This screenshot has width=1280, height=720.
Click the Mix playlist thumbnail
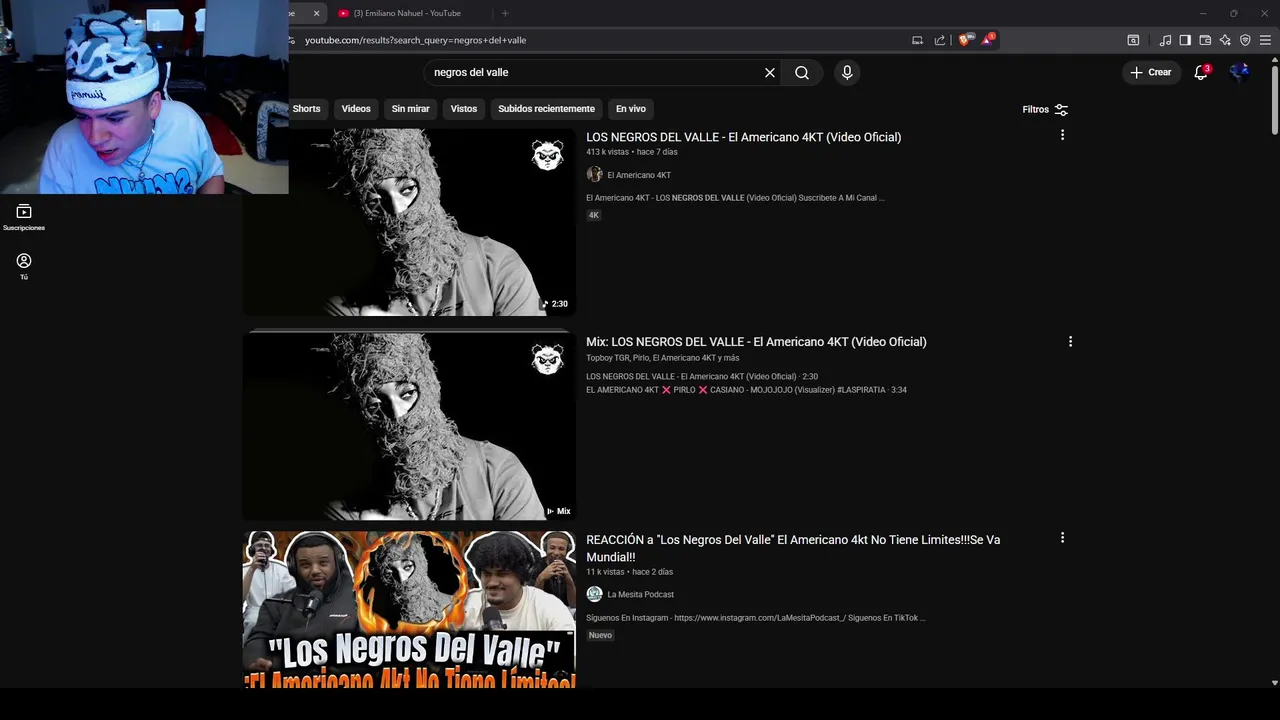pos(409,426)
